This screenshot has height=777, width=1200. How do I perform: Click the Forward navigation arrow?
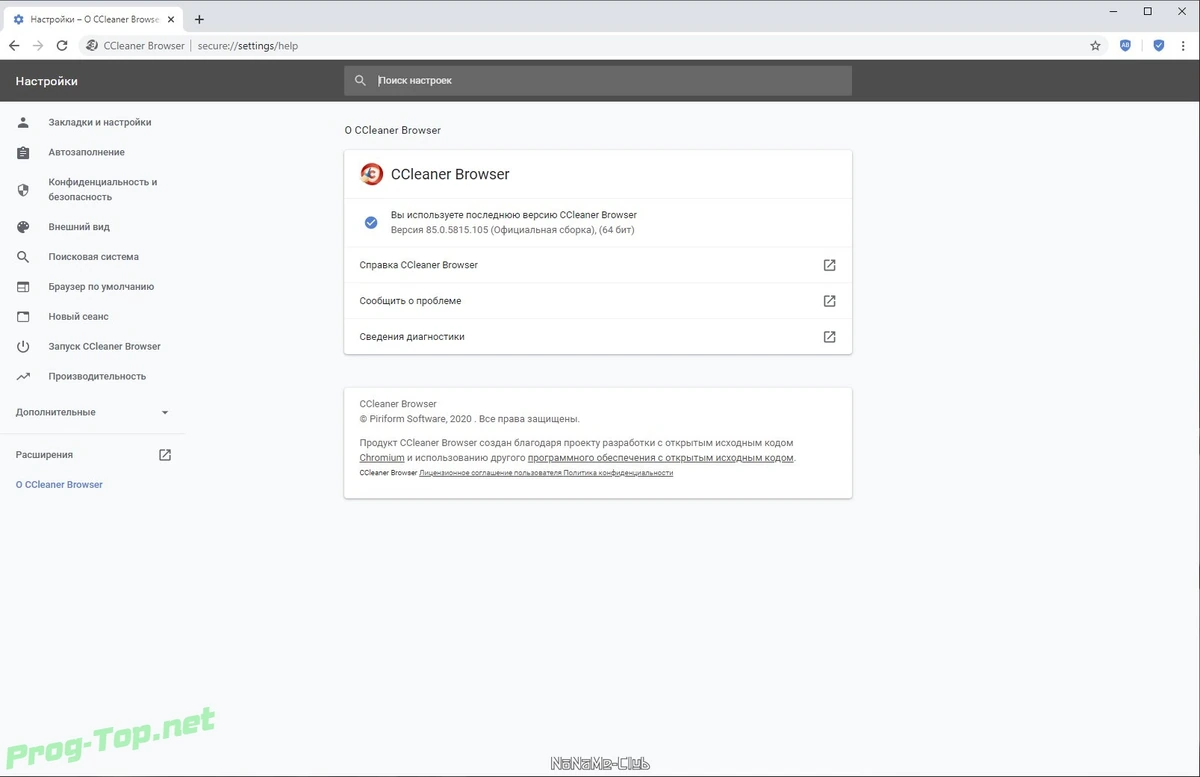pos(38,46)
